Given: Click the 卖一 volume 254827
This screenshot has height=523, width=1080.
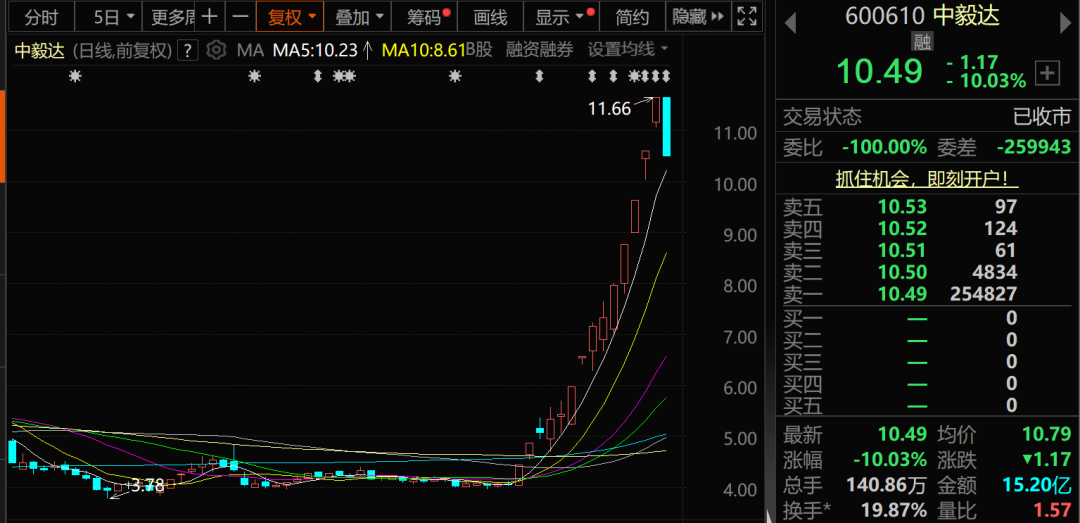Looking at the screenshot, I should [x=983, y=294].
